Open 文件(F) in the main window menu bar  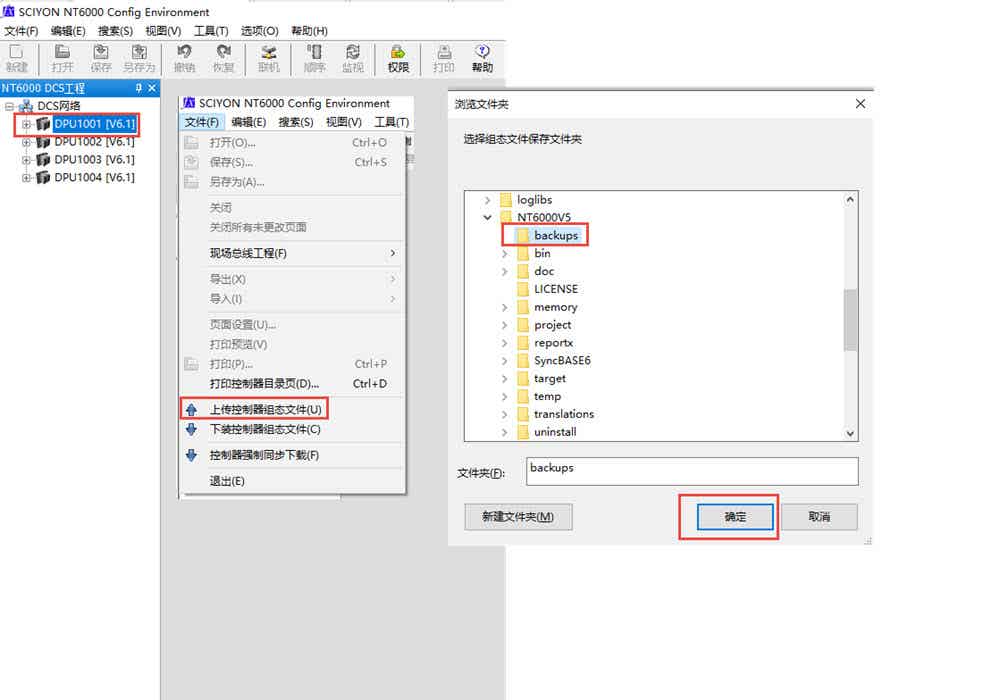point(21,31)
